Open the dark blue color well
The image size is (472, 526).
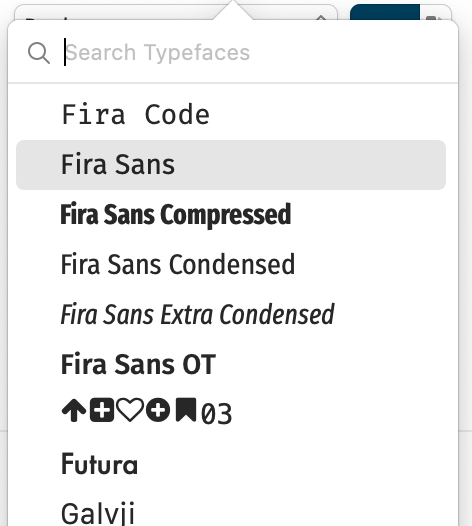tap(385, 13)
